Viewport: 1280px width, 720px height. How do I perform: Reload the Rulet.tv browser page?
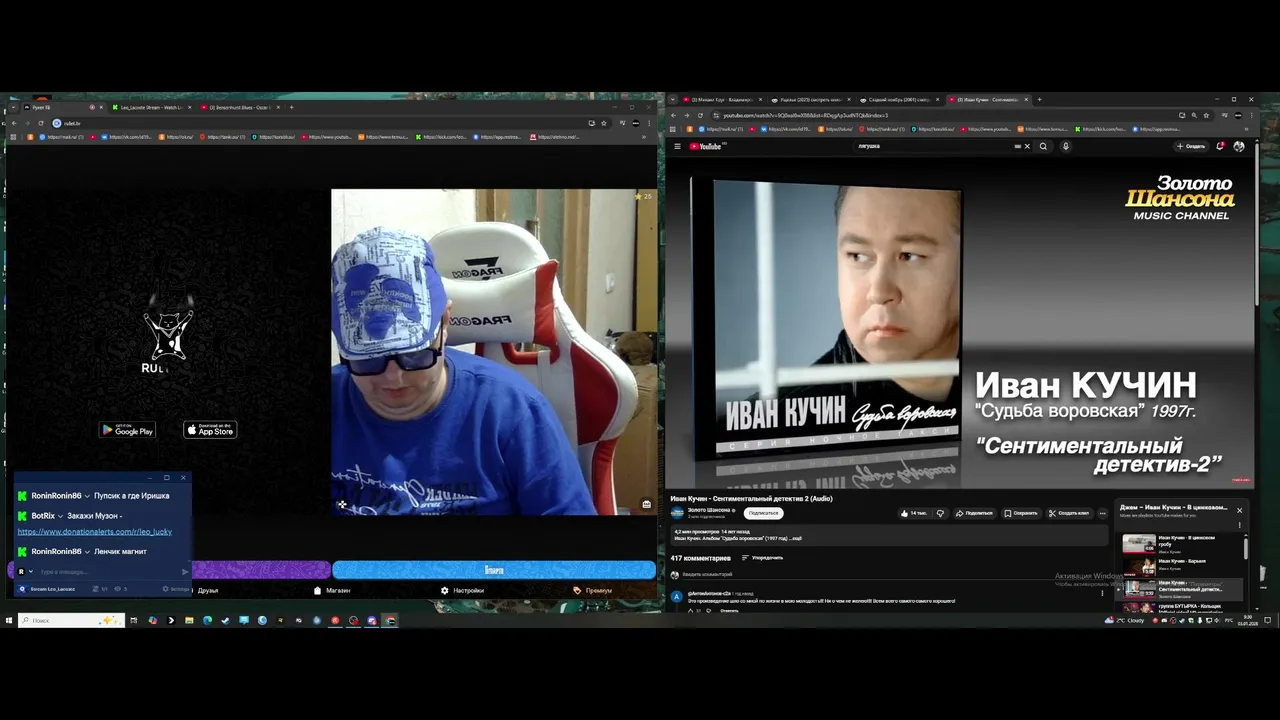click(40, 123)
